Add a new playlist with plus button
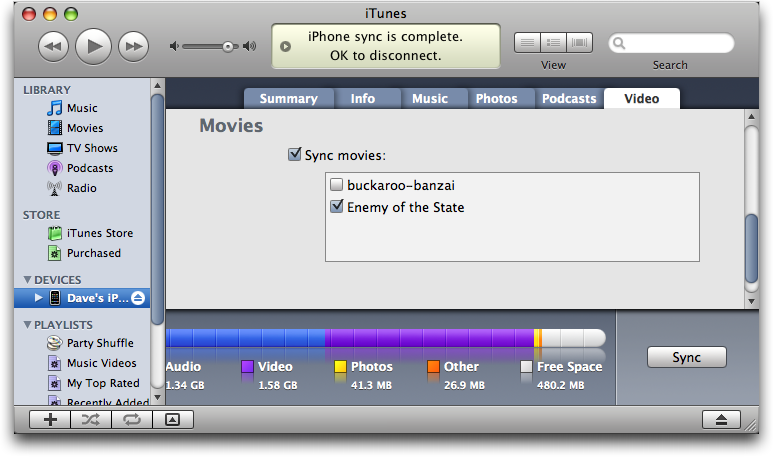 coord(50,420)
